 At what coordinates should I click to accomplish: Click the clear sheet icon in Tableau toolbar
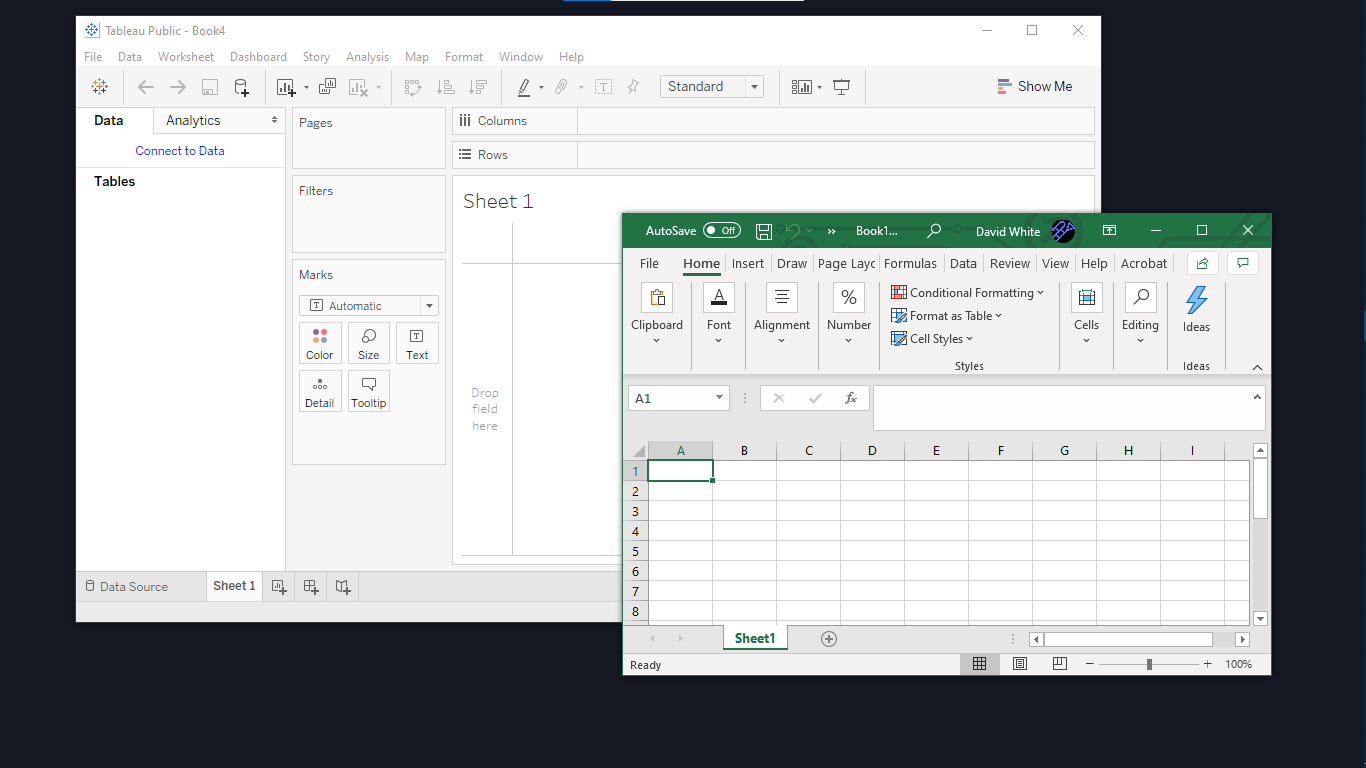[x=358, y=87]
